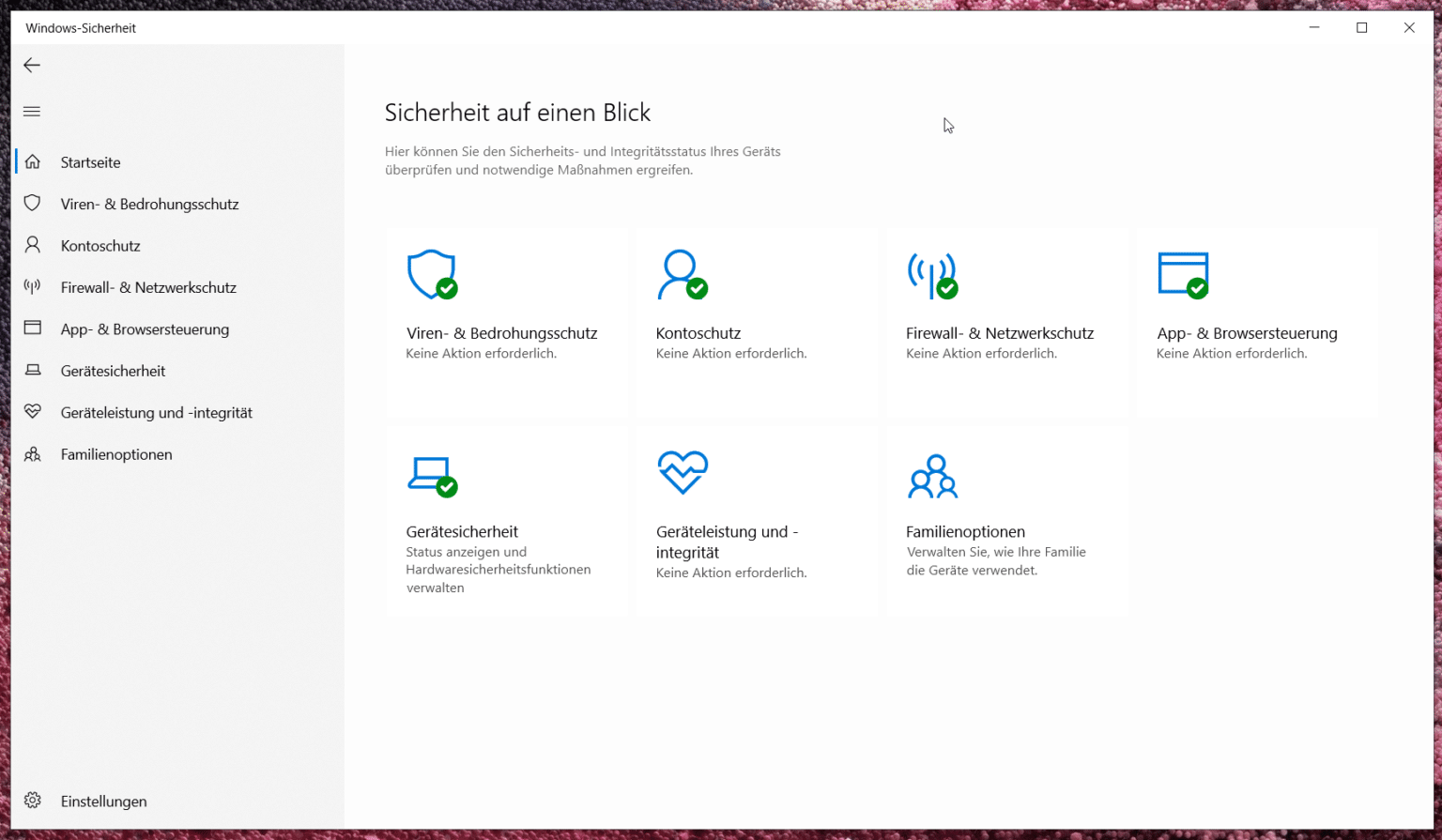Click the laptop icon in sidebar

(33, 370)
